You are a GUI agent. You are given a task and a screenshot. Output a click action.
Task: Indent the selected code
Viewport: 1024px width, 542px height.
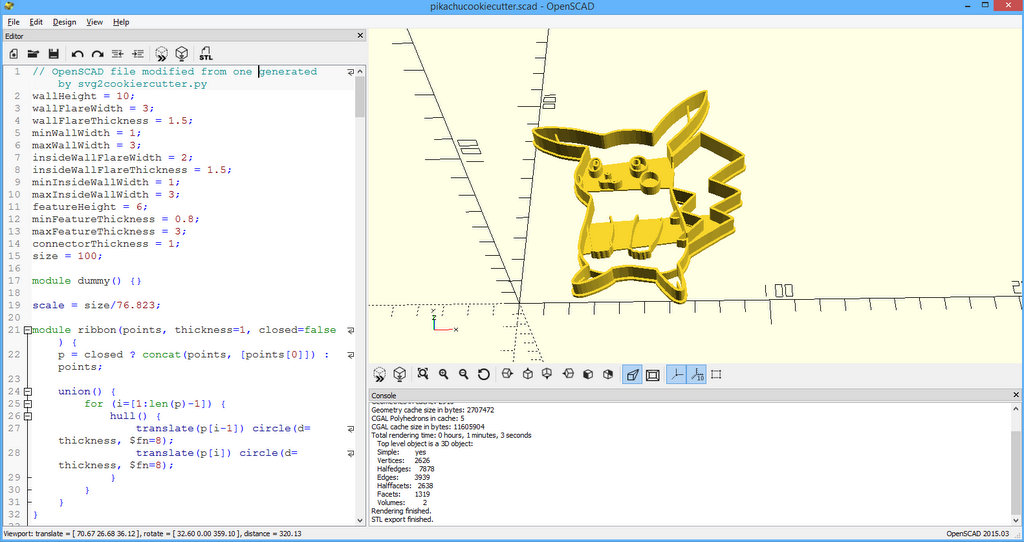(138, 54)
